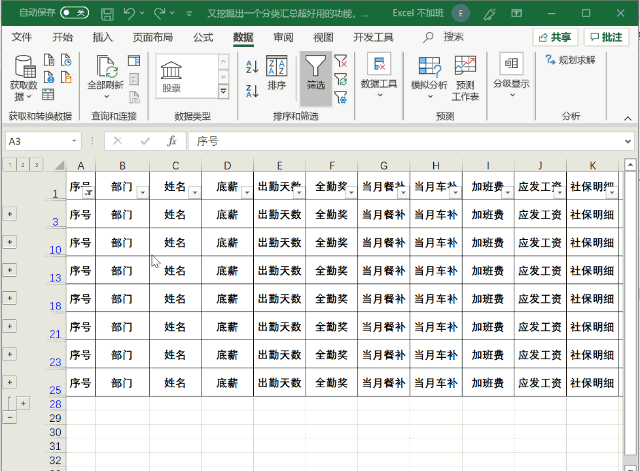Open the 获取数据 get data button

24,78
